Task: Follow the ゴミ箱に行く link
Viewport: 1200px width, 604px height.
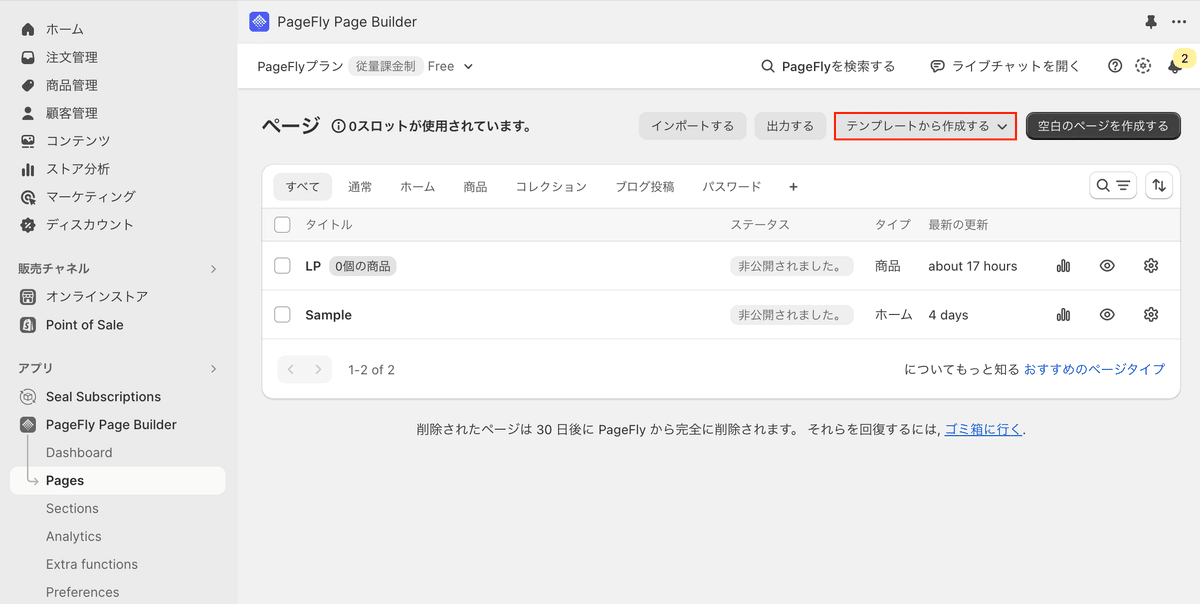Action: (x=983, y=430)
